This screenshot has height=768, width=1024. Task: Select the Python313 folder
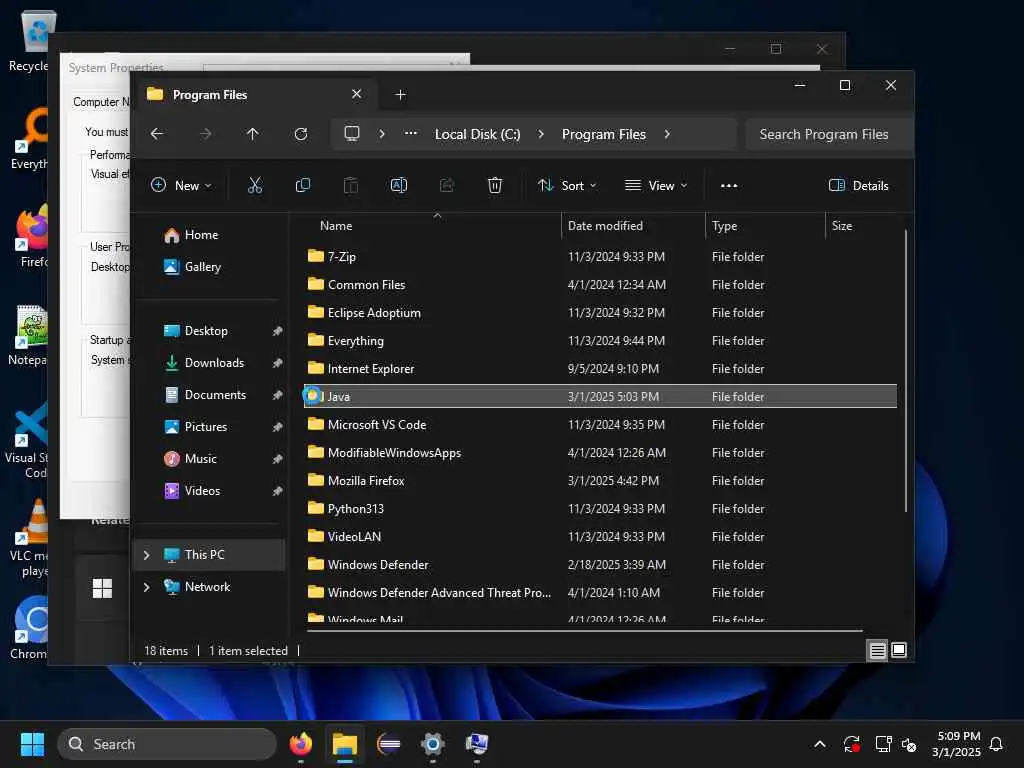(600, 508)
